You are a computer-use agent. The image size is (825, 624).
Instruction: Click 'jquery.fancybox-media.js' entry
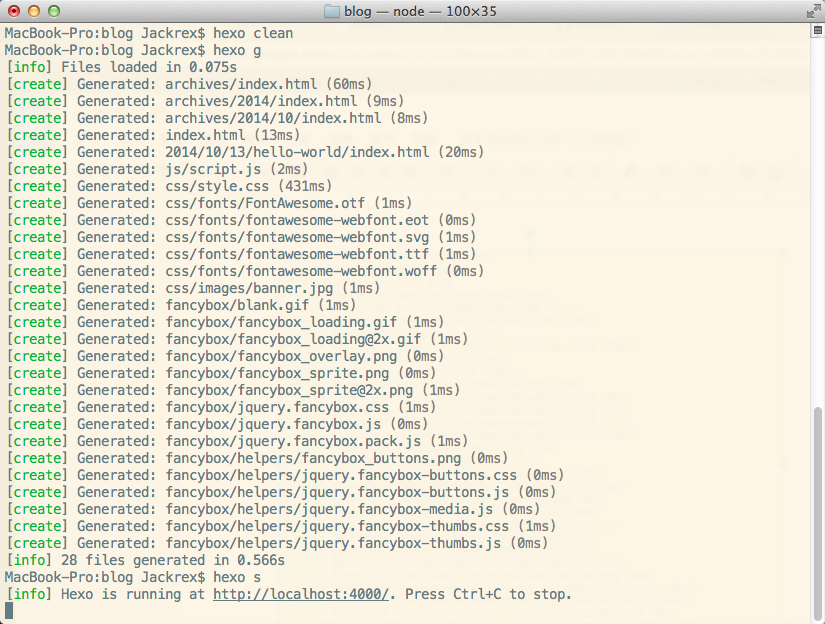coord(397,509)
